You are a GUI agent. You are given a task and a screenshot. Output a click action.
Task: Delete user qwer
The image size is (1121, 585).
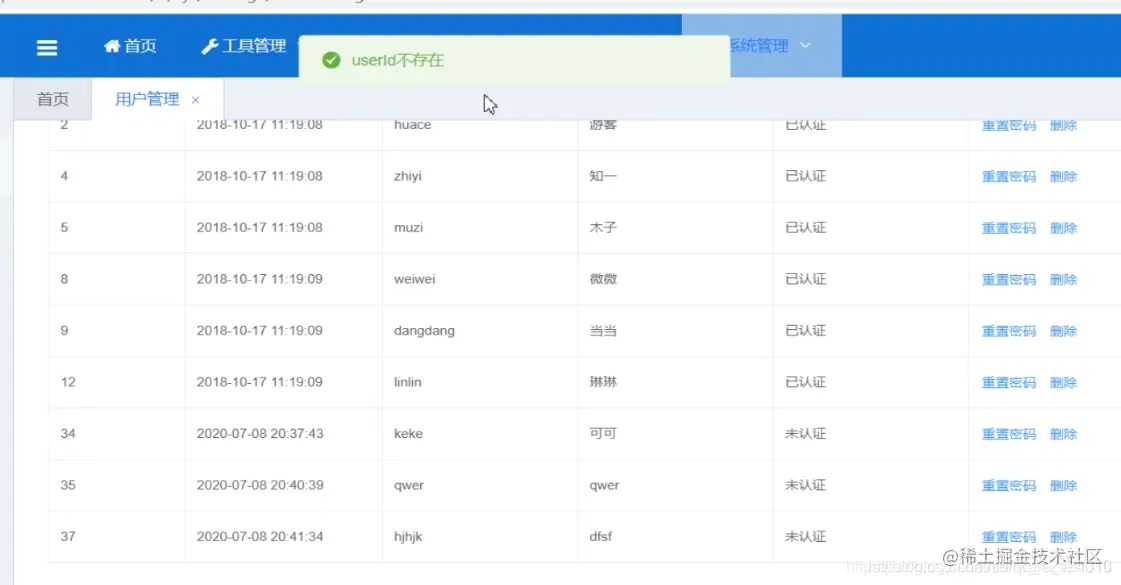coord(1063,486)
